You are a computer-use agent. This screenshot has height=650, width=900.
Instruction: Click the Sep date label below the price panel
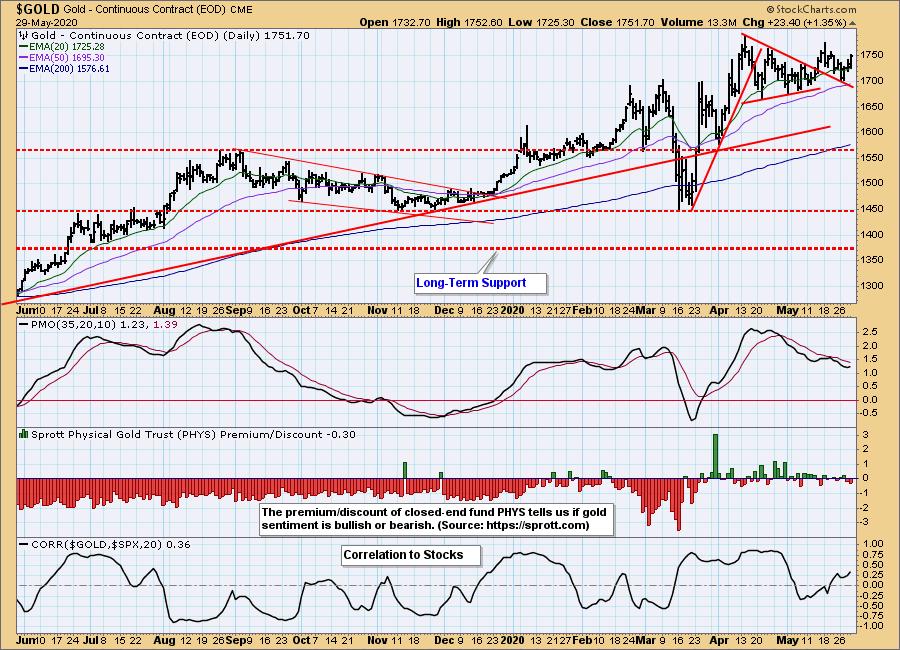tap(234, 310)
